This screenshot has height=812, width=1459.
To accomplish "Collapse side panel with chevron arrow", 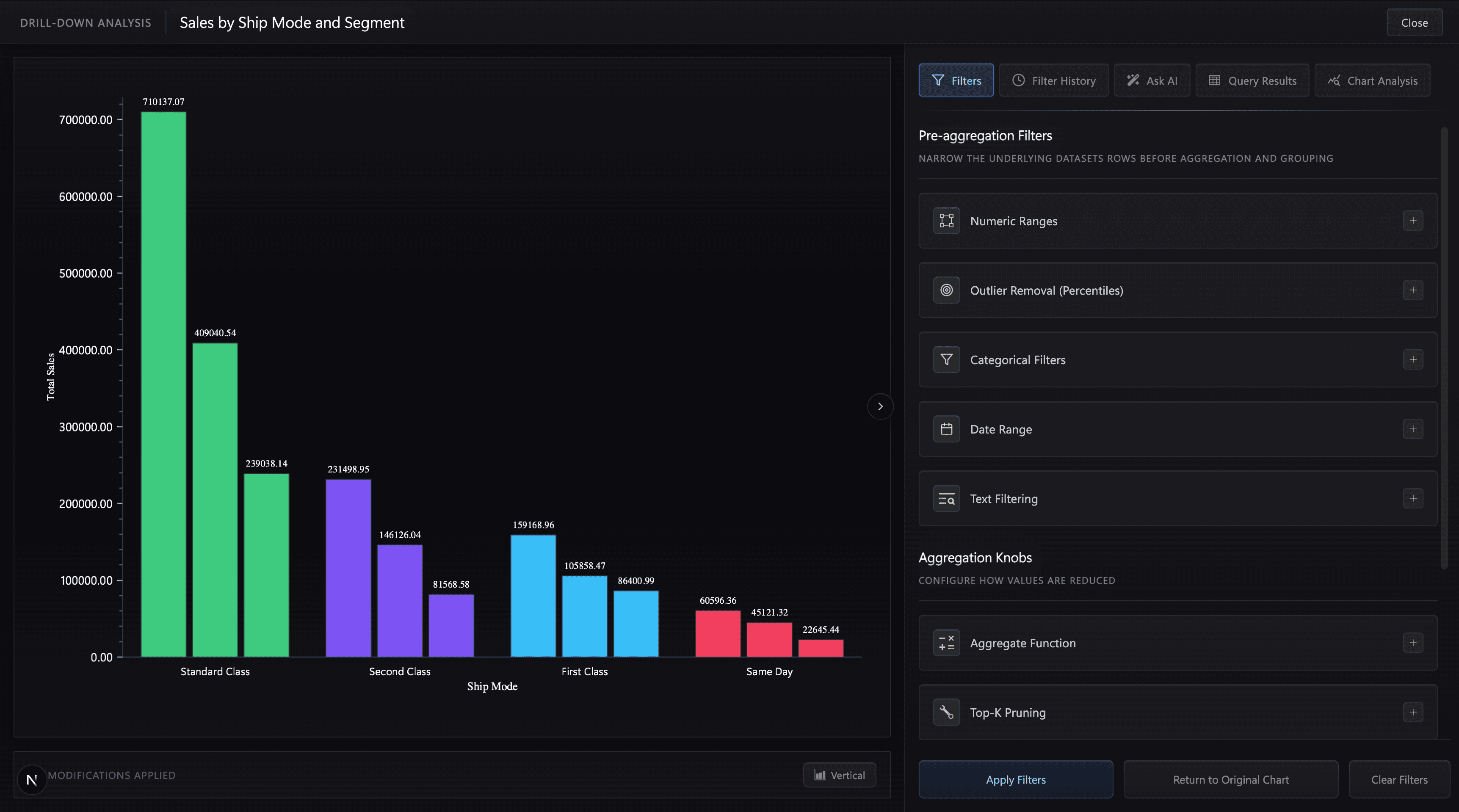I will [880, 406].
